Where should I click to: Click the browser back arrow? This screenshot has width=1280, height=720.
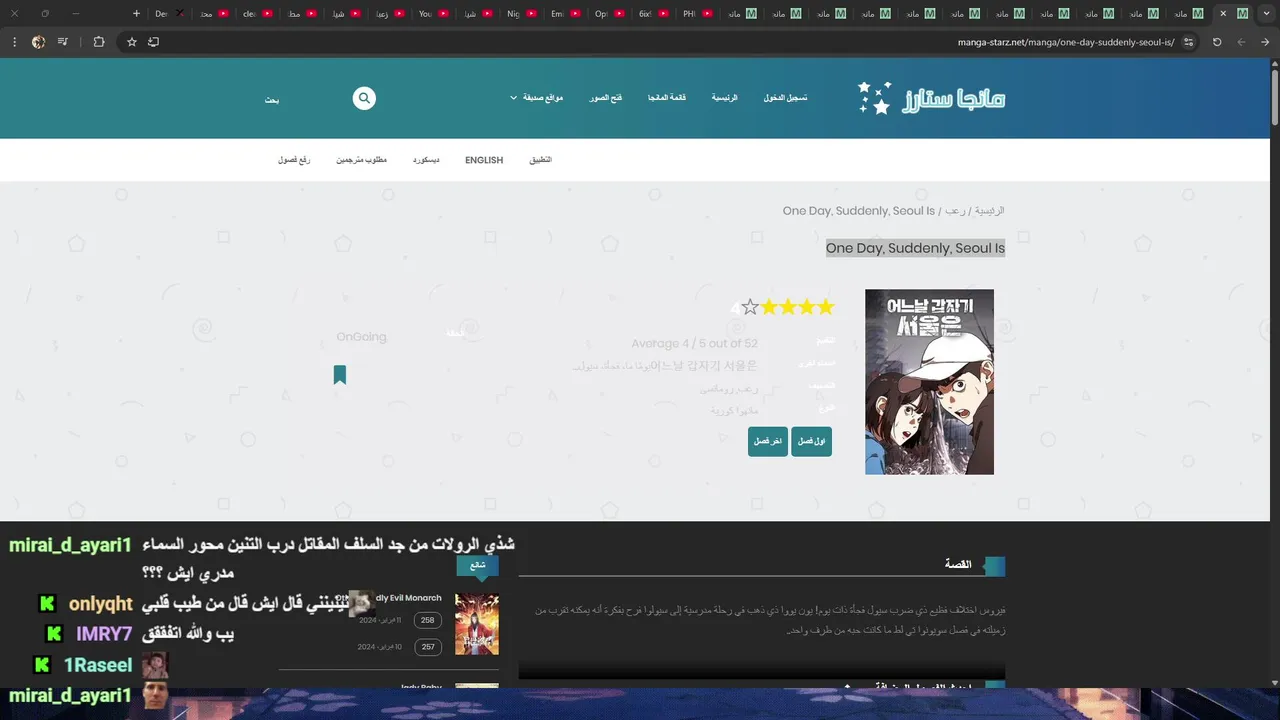click(x=1265, y=42)
